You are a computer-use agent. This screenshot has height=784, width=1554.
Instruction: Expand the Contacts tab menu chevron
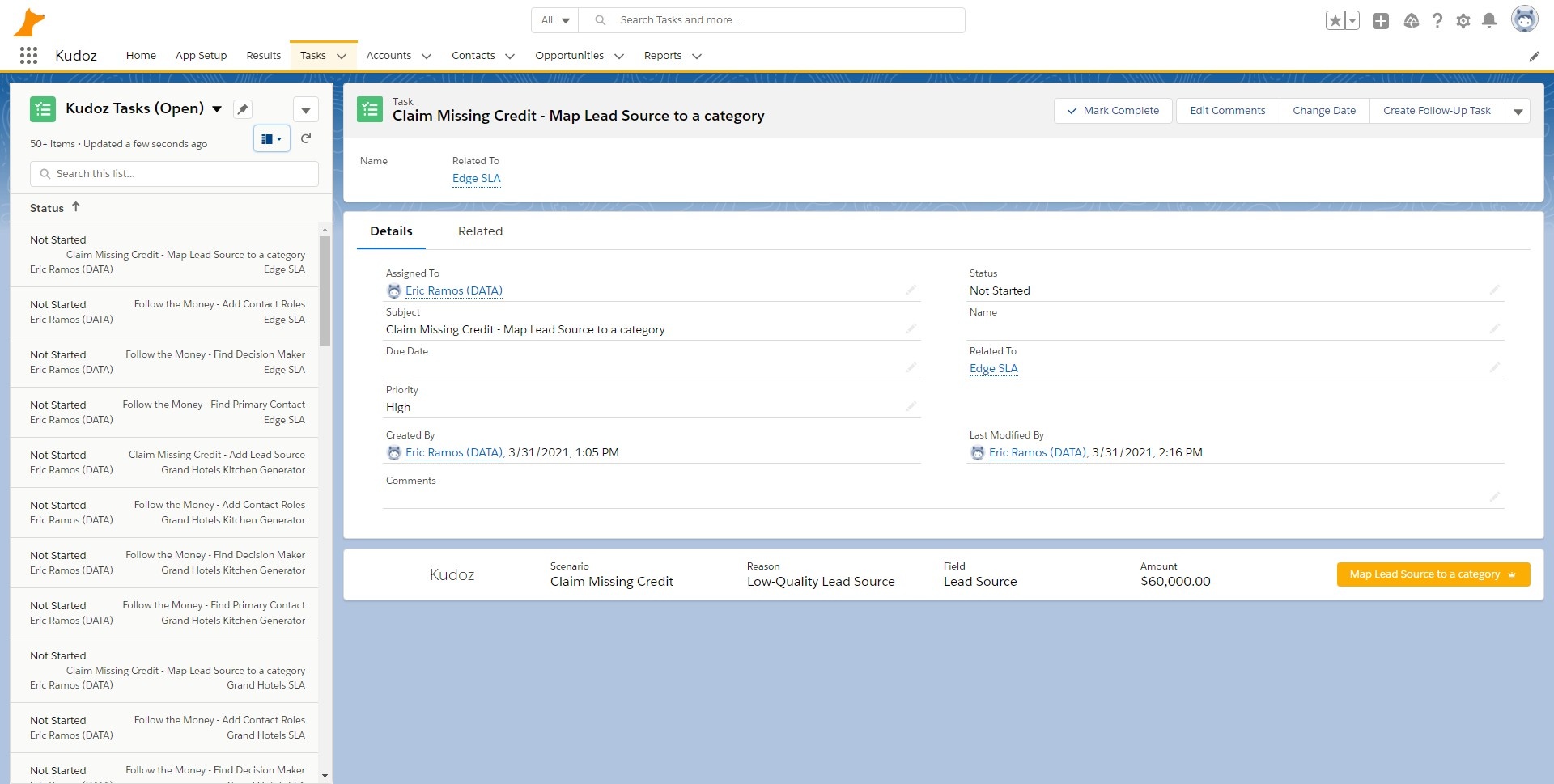click(510, 57)
